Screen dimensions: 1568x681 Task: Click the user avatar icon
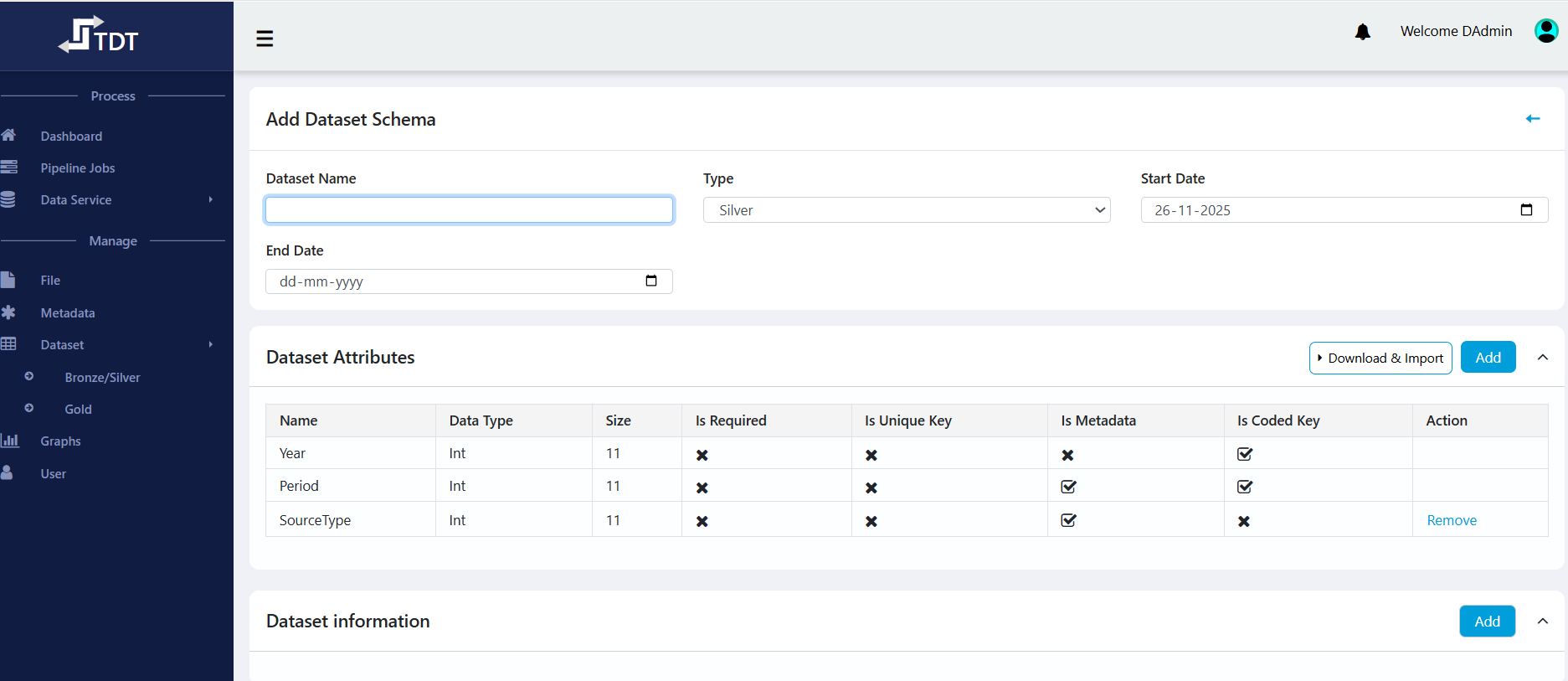tap(1545, 31)
